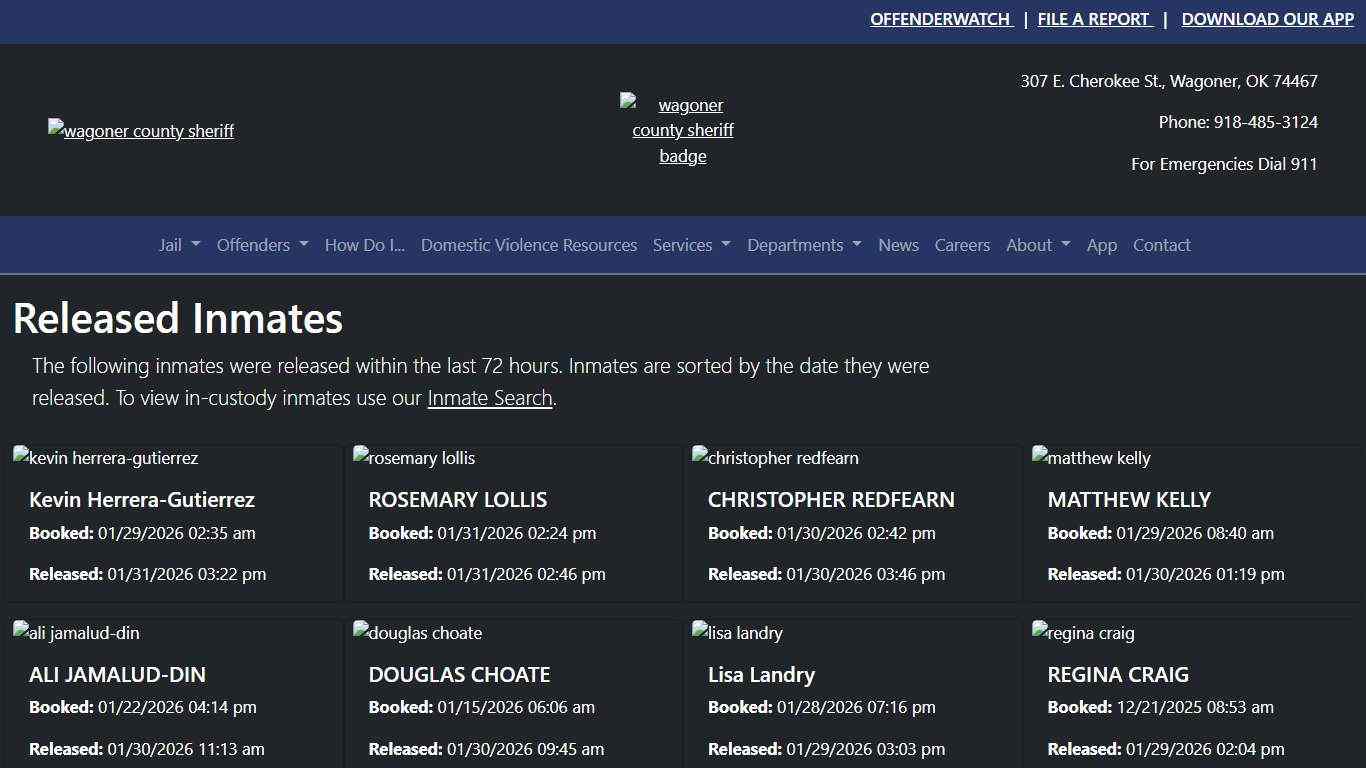
Task: Expand the Services dropdown in navbar
Action: 691,245
